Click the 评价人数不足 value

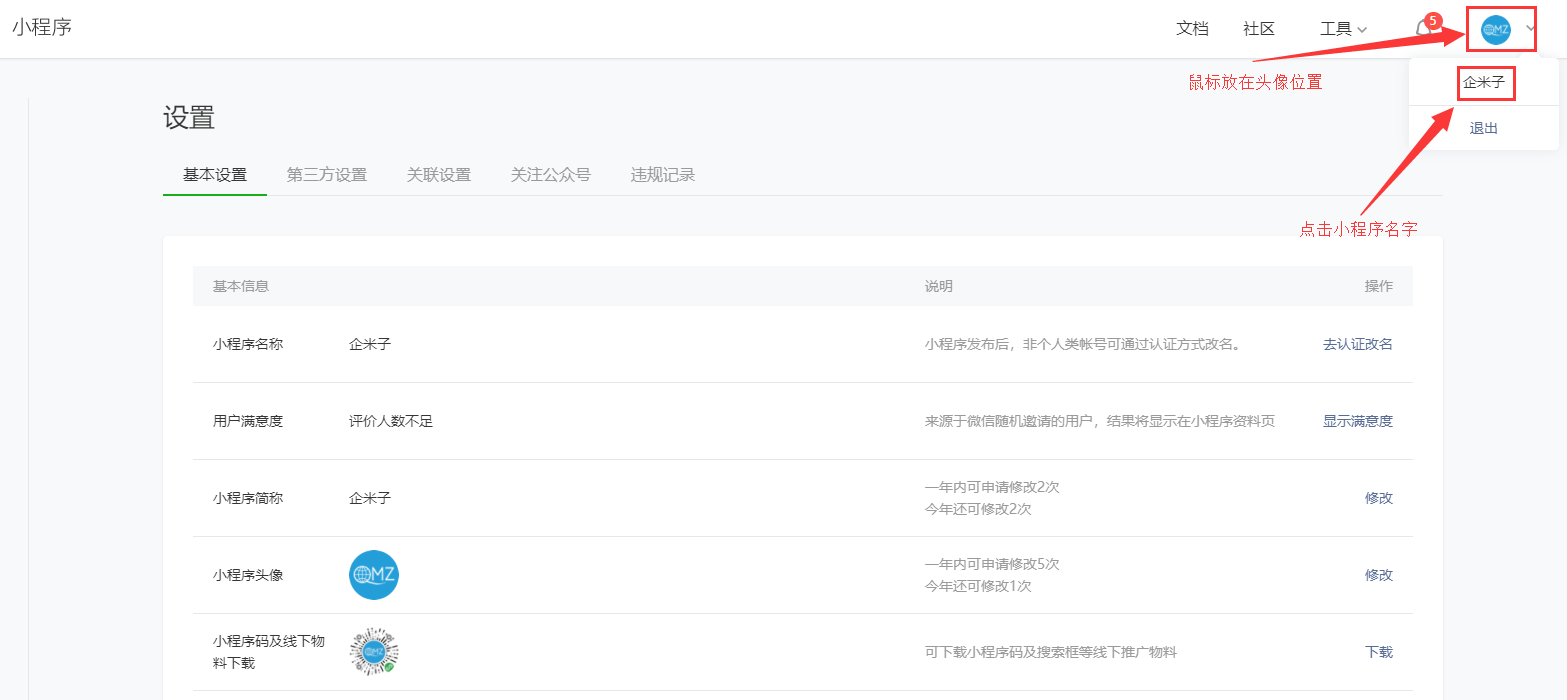[391, 421]
